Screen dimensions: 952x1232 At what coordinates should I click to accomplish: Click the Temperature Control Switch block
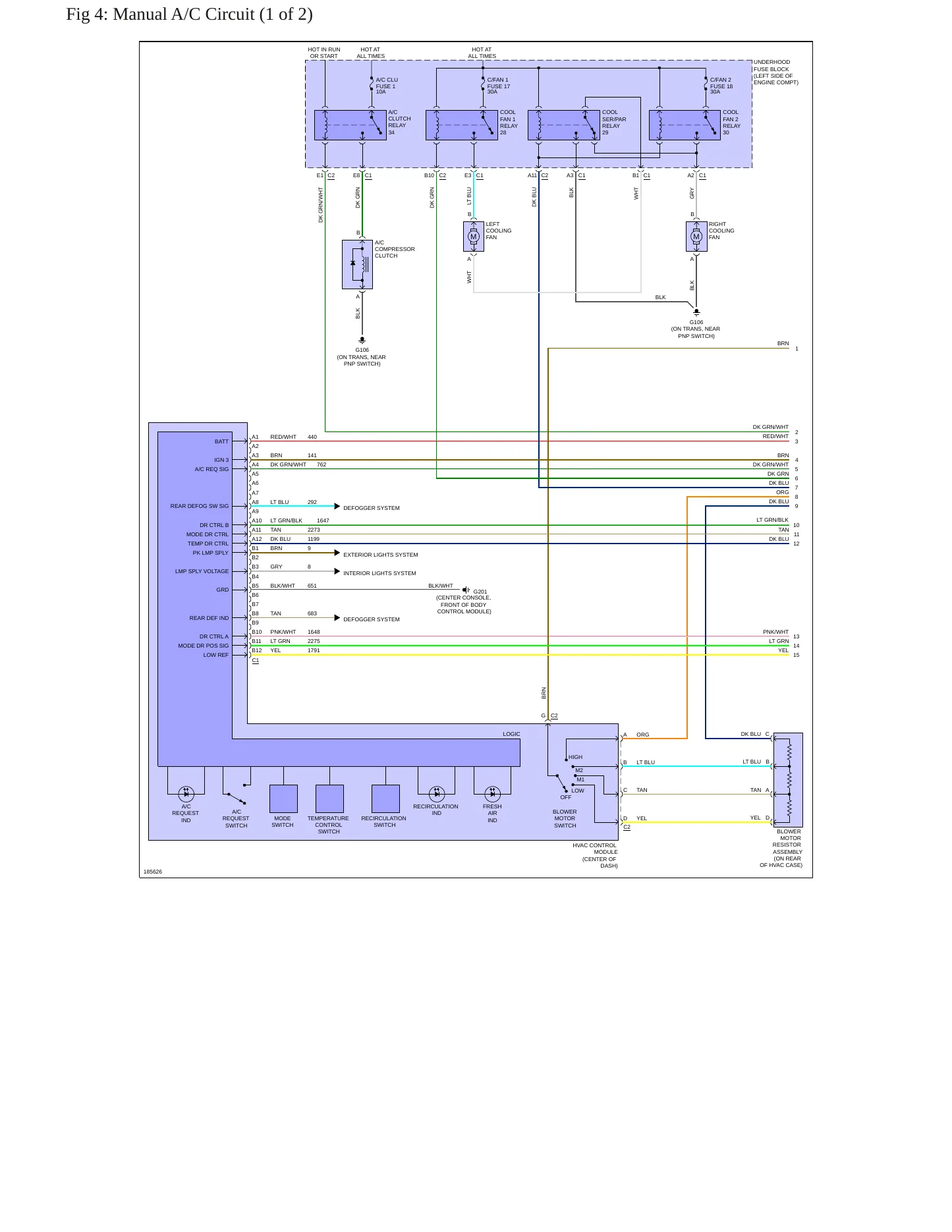coord(329,798)
